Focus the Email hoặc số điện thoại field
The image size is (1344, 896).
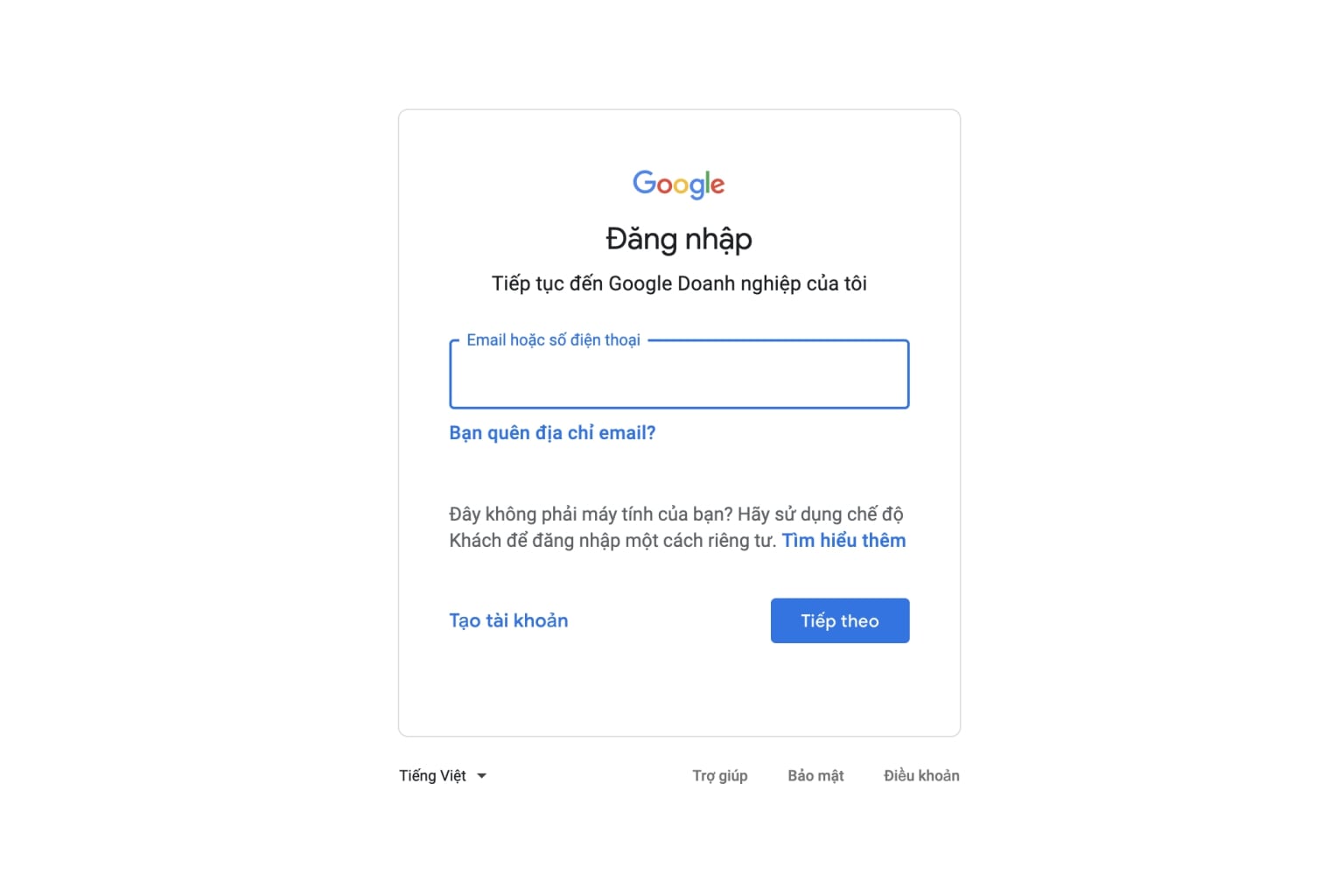[679, 374]
